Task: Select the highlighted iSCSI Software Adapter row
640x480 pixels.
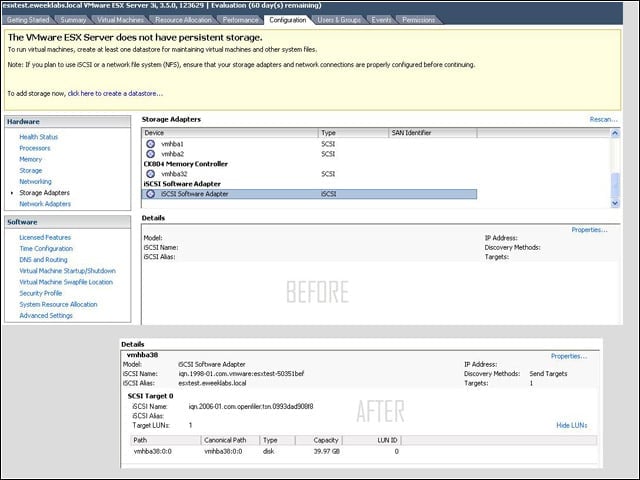Action: tap(309, 194)
